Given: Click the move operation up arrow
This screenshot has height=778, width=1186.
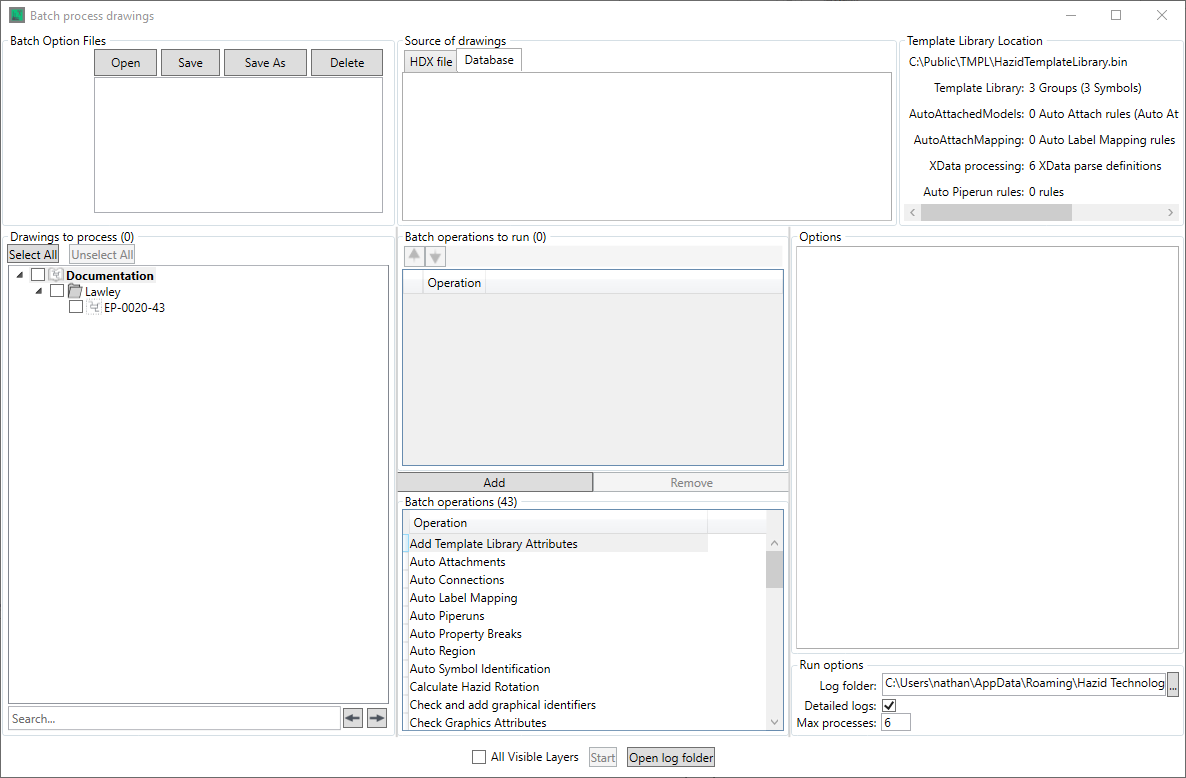Looking at the screenshot, I should [x=414, y=256].
